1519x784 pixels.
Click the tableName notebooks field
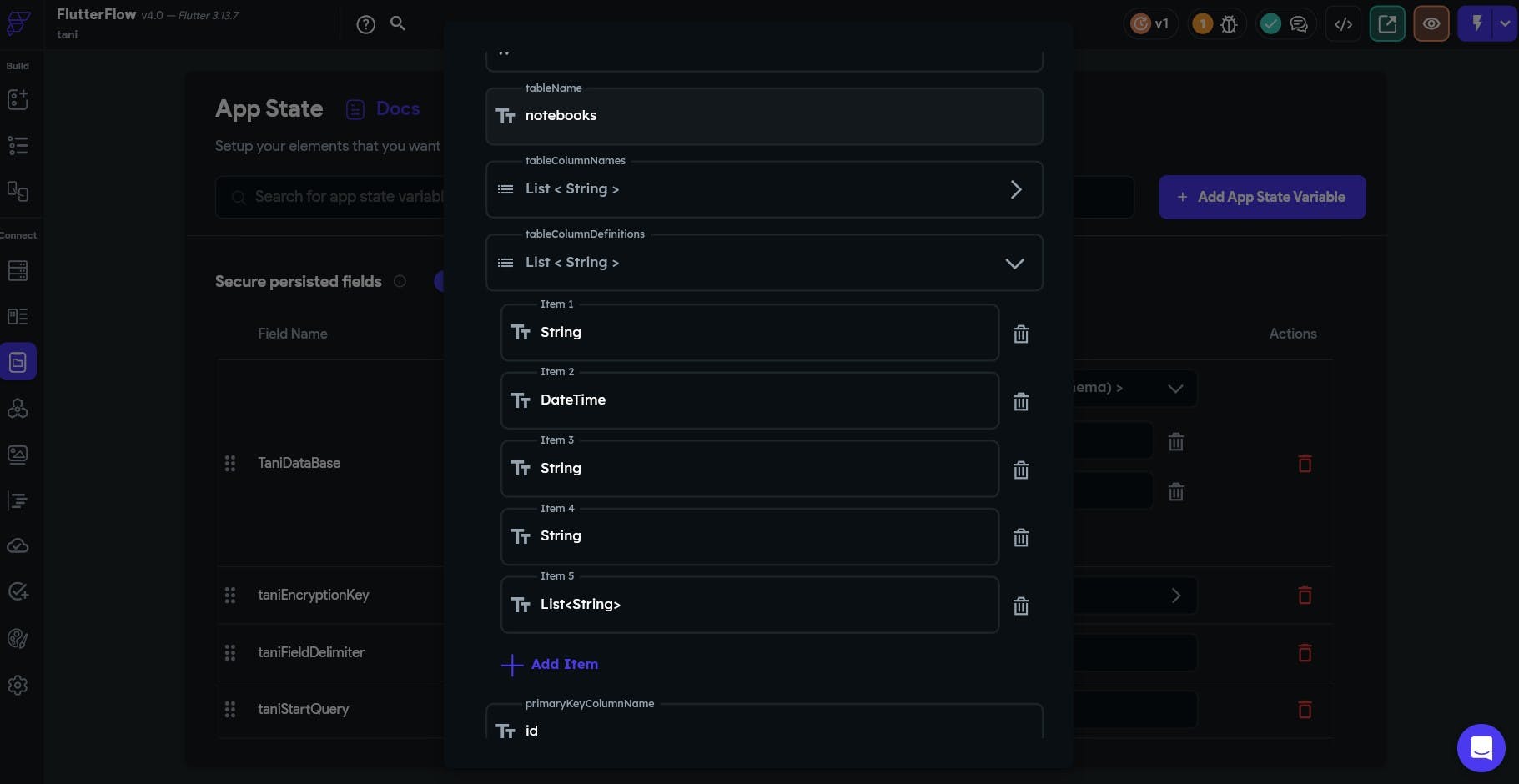tap(763, 116)
